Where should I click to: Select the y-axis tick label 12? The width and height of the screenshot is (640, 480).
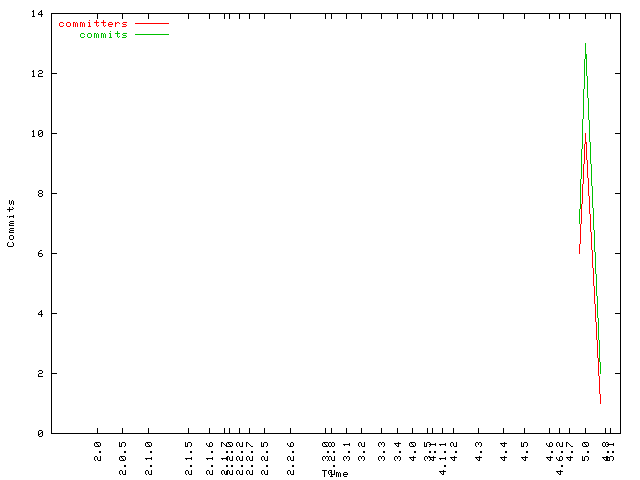36,74
